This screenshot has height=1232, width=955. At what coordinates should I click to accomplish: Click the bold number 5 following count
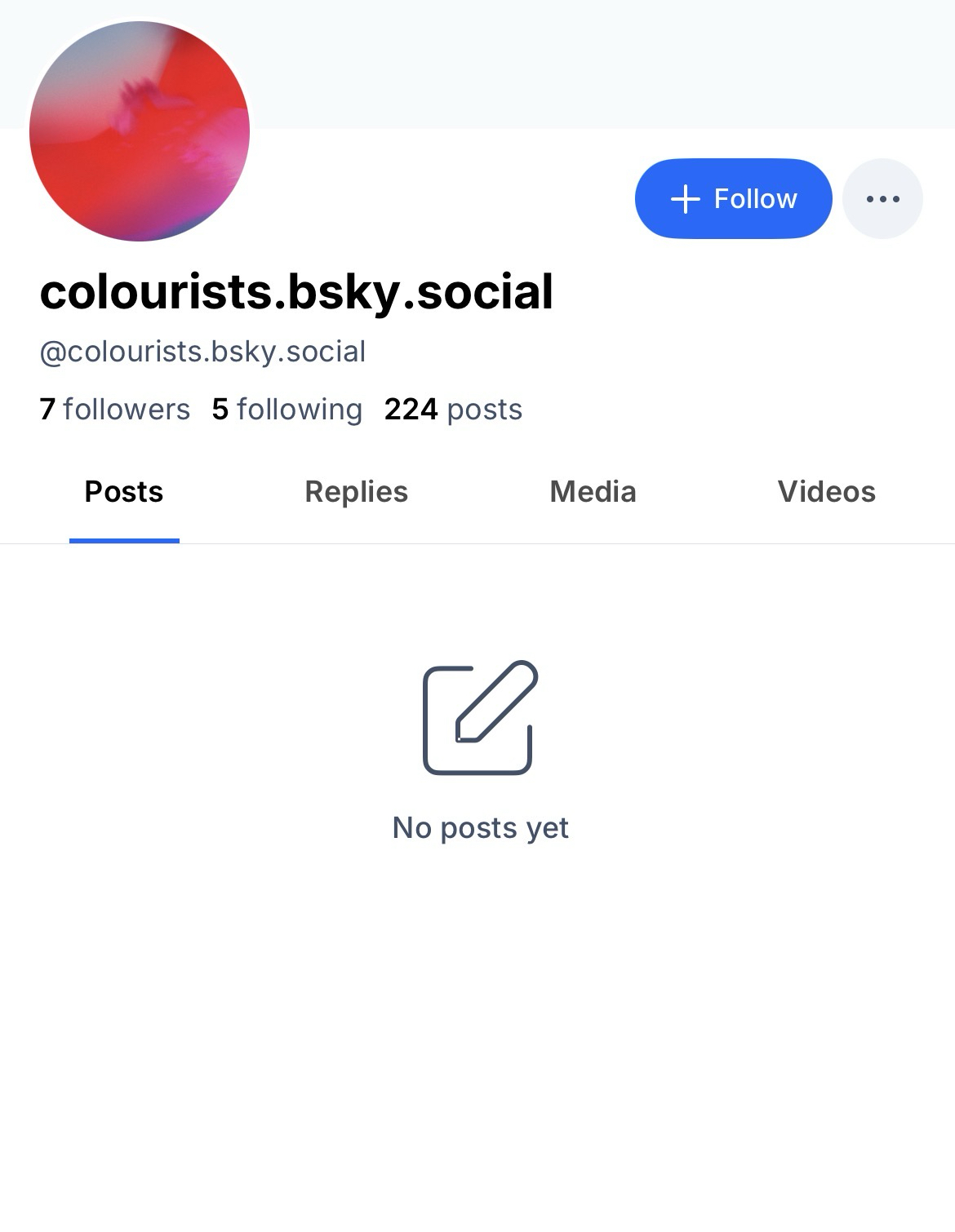tap(220, 410)
